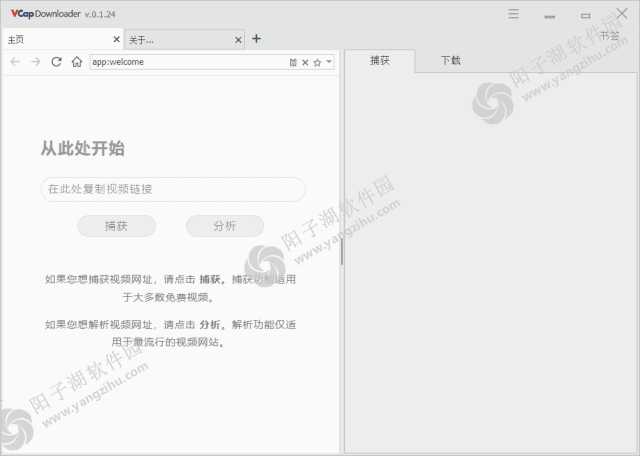The image size is (640, 456).
Task: Close the 主页 tab
Action: point(116,39)
